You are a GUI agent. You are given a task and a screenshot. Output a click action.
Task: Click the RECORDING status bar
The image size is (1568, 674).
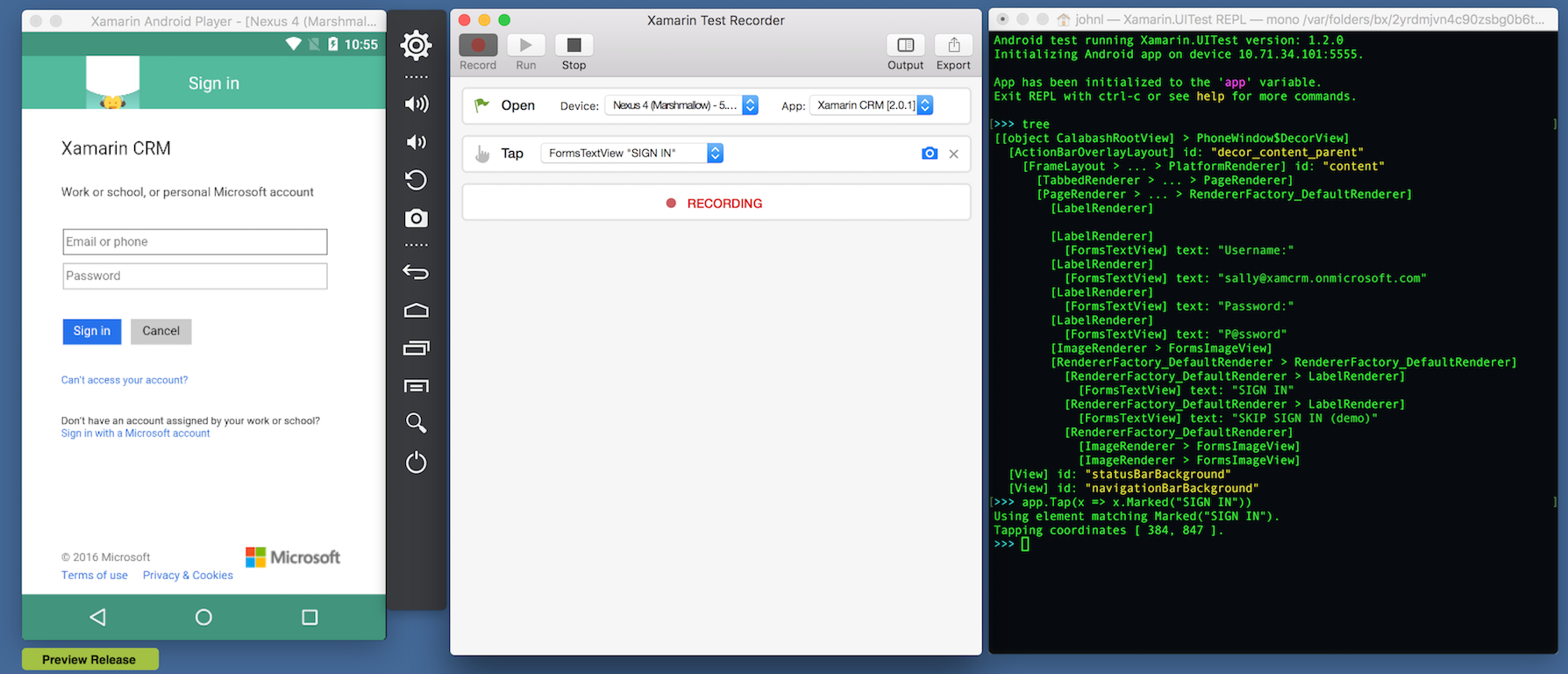tap(716, 203)
